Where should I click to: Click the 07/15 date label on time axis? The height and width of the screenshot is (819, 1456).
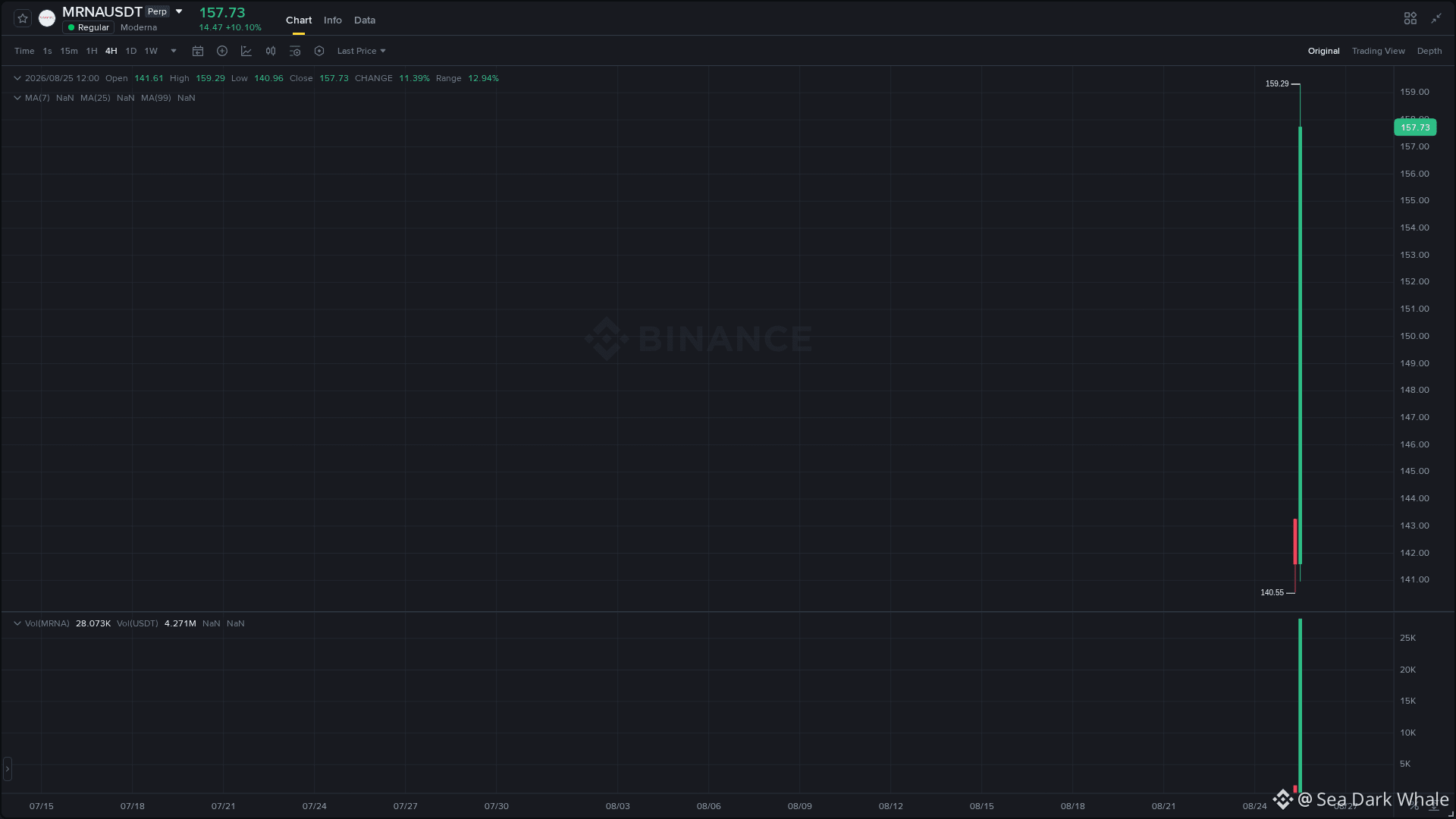[41, 805]
